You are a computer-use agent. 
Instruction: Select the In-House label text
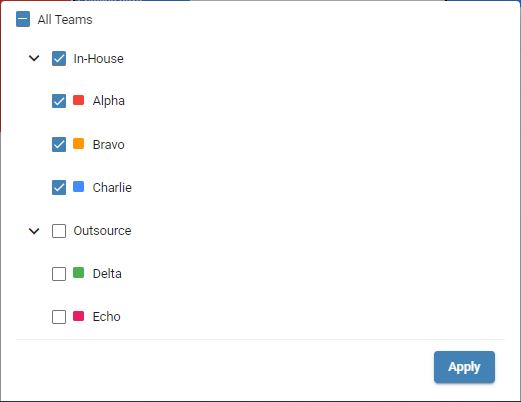(98, 59)
